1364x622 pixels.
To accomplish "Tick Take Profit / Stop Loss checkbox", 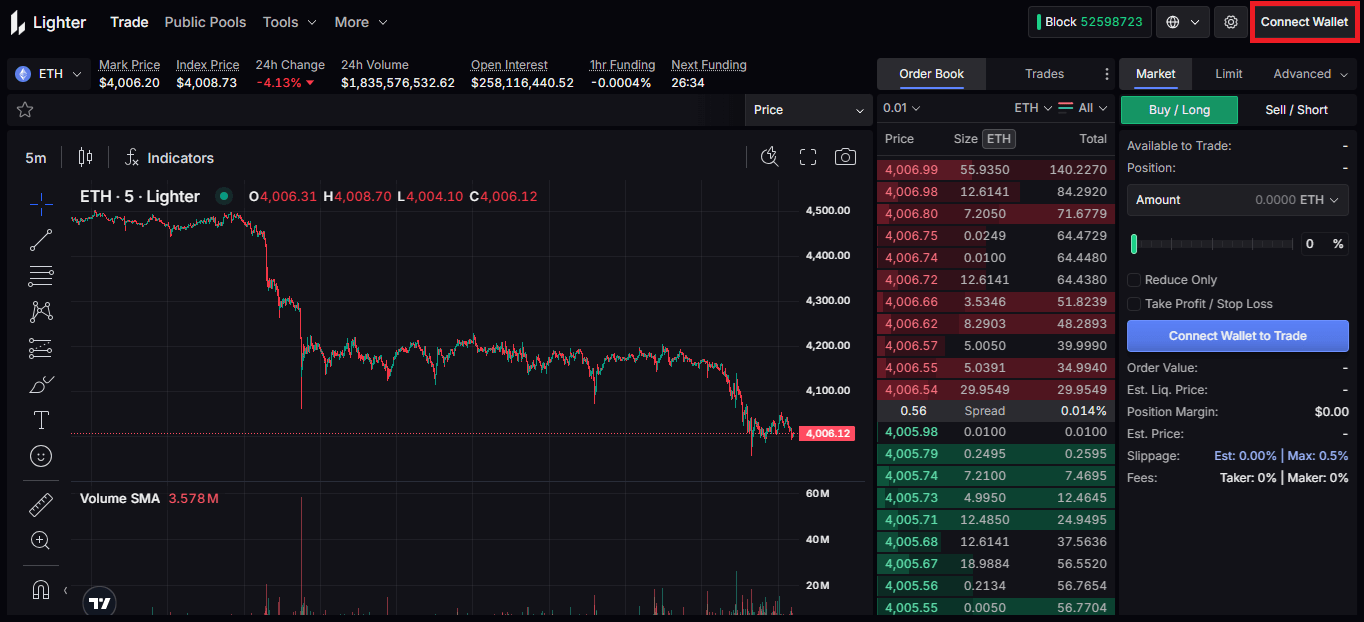I will click(1134, 304).
